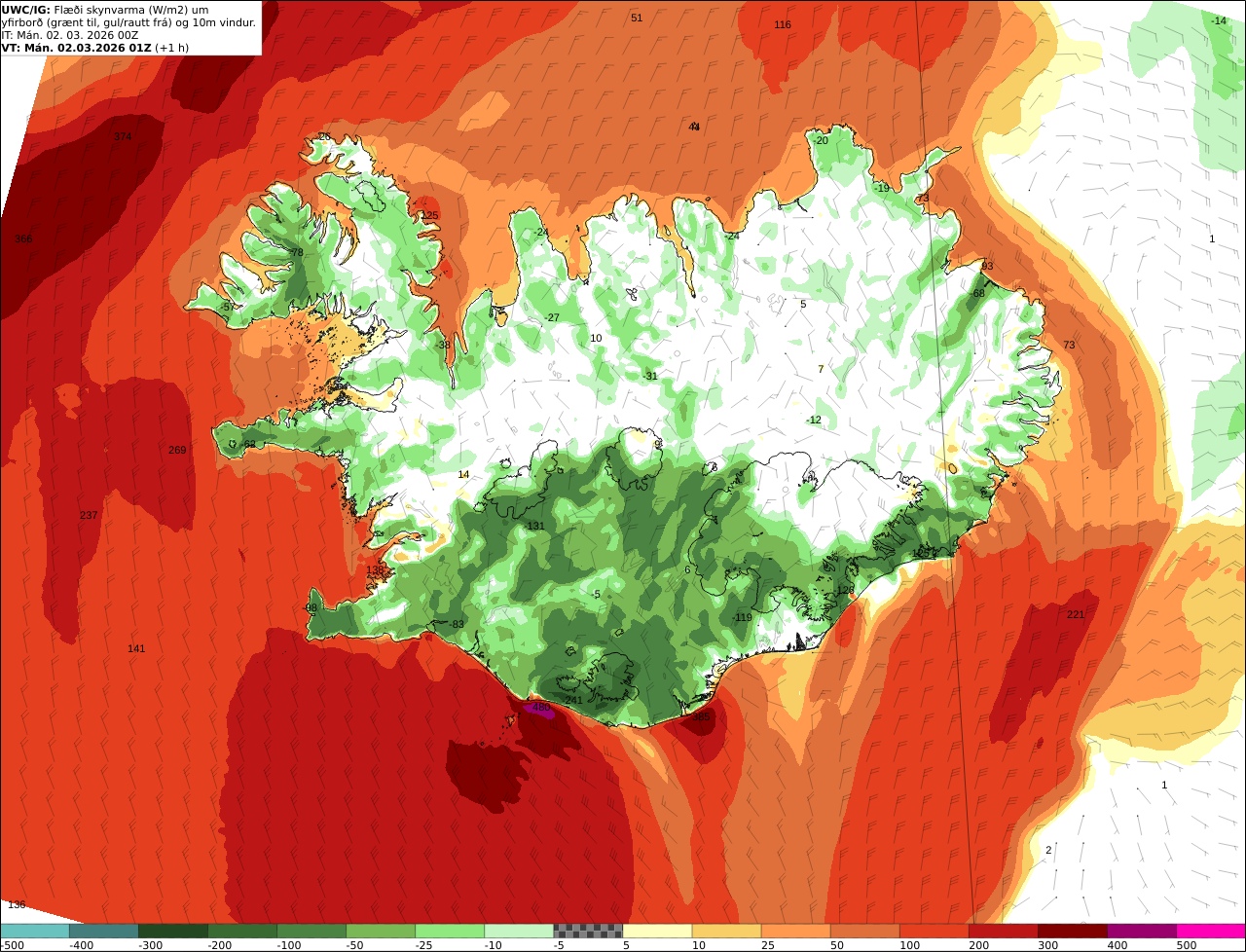This screenshot has height=952, width=1246.
Task: Click the -19 value on the map
Action: pos(882,189)
